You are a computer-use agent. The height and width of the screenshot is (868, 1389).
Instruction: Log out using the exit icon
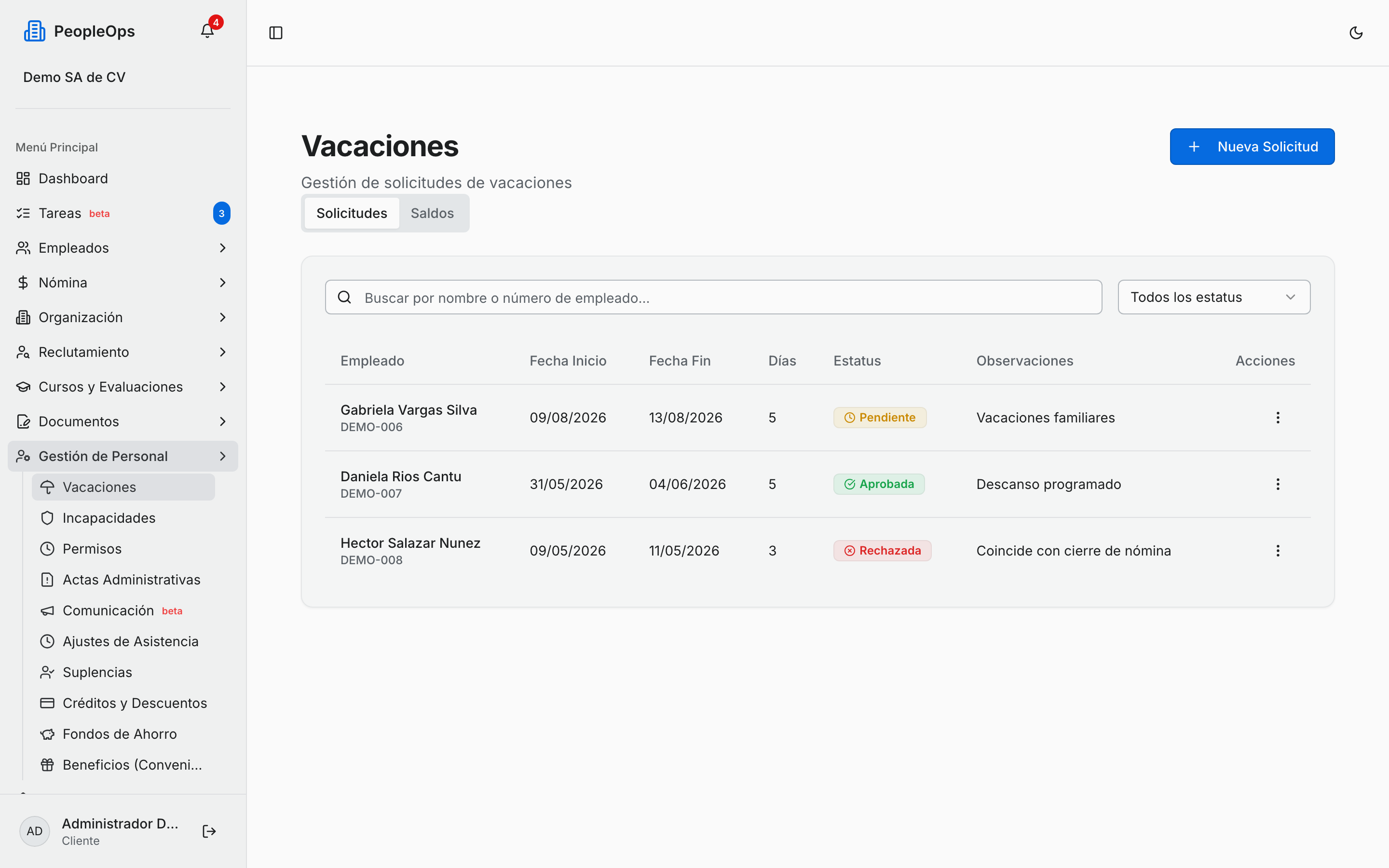209,831
